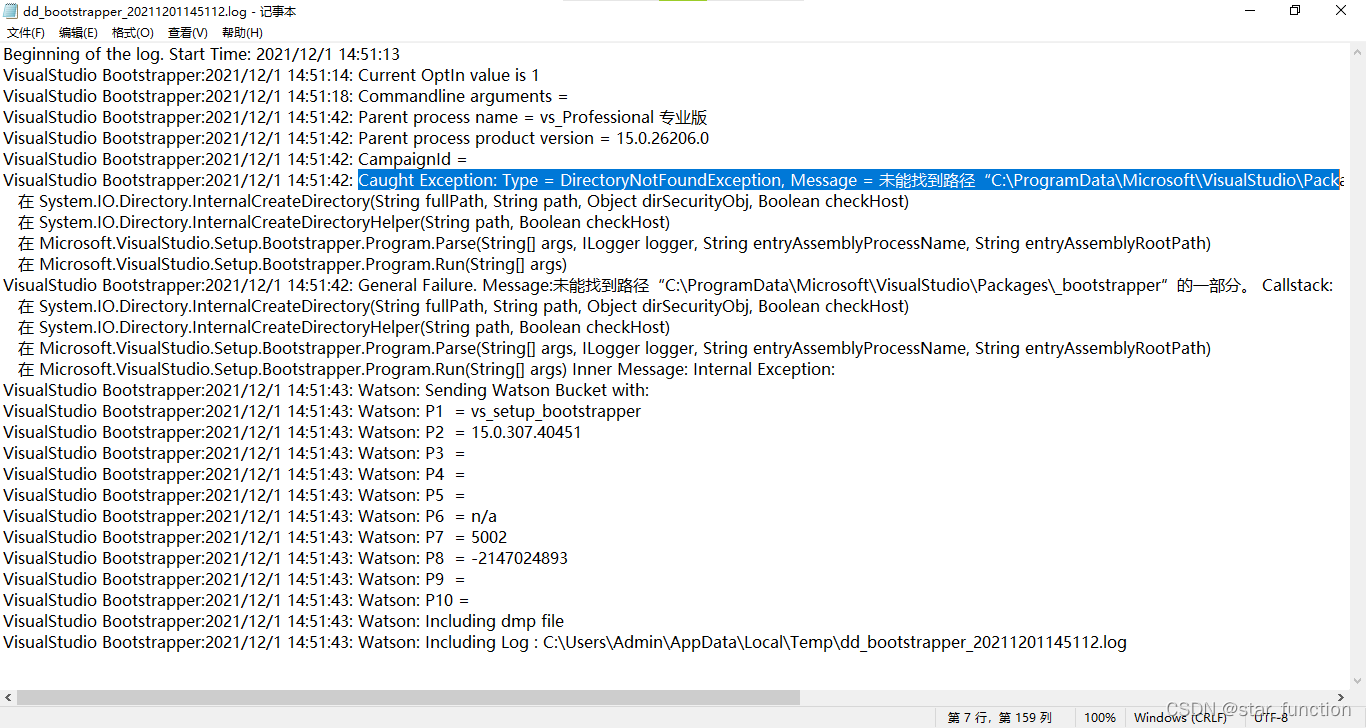1366x728 pixels.
Task: Restore down the Notepad window
Action: (1295, 11)
